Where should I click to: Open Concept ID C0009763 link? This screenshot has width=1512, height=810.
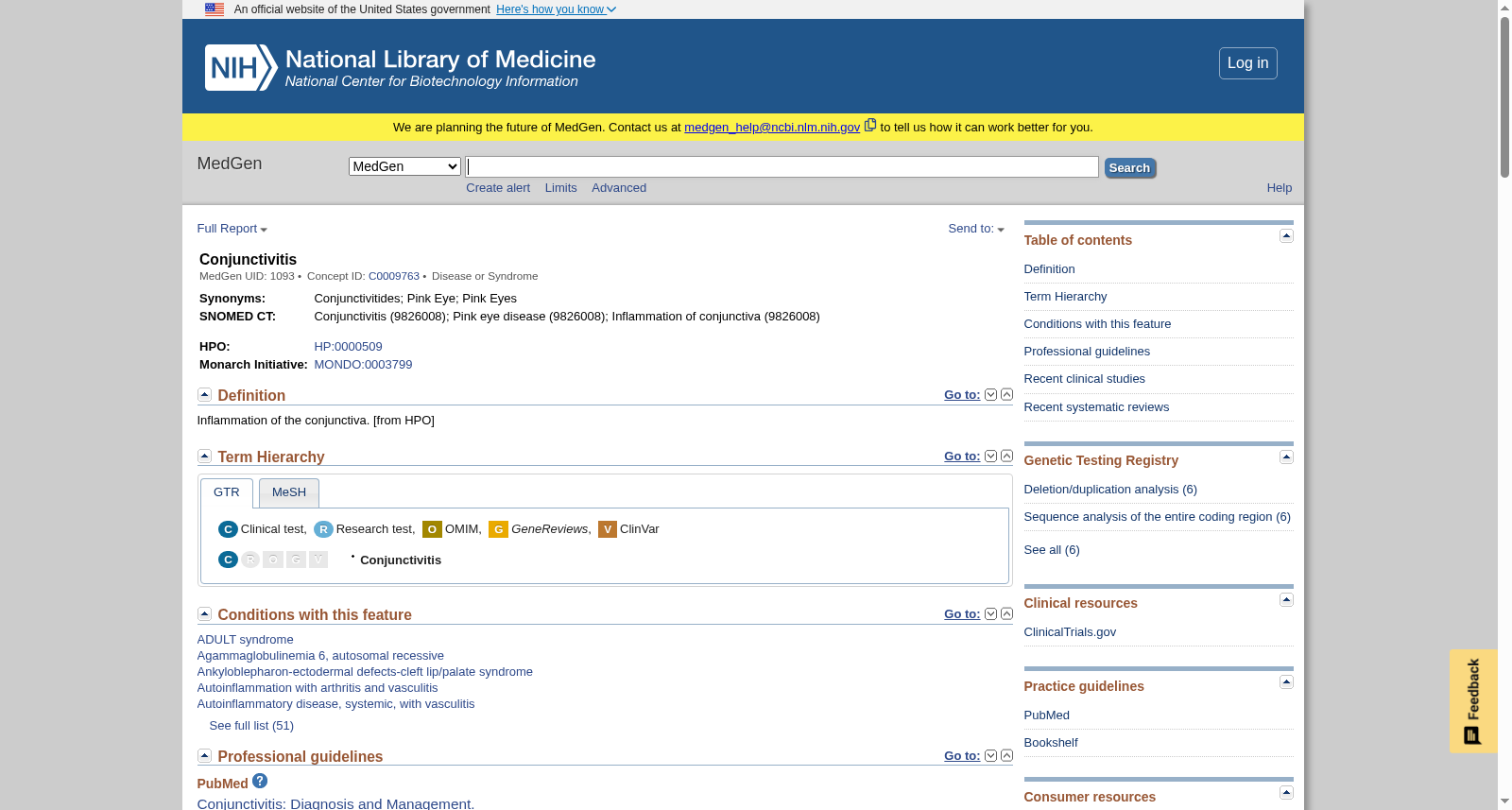click(x=394, y=276)
